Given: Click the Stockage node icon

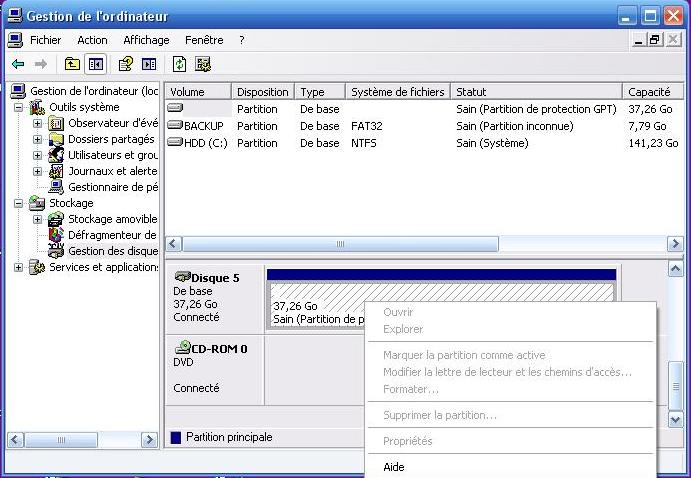Looking at the screenshot, I should [x=37, y=203].
